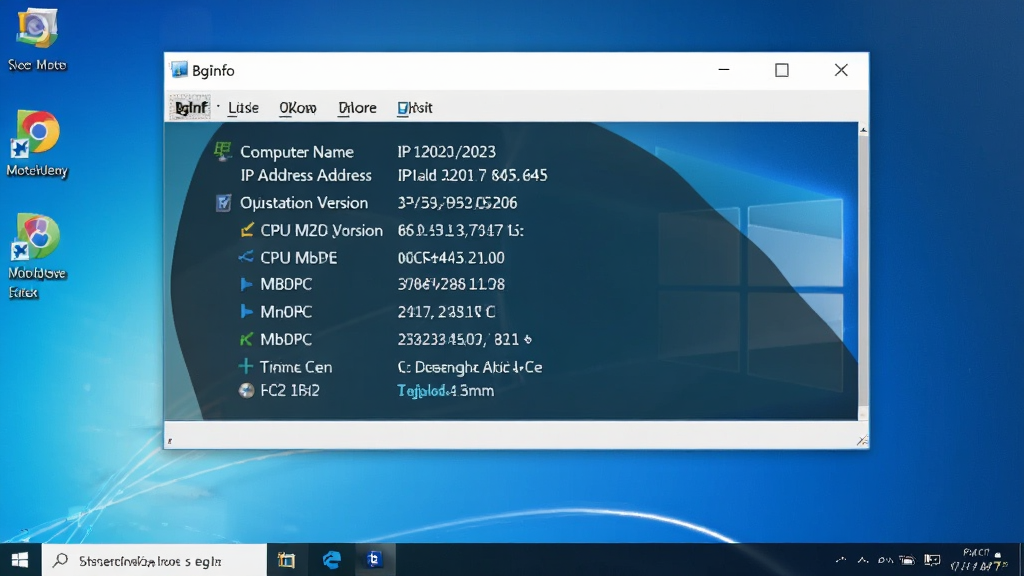Open the MoteiUeny Chrome desktop shortcut
Viewport: 1024px width, 576px height.
(37, 144)
